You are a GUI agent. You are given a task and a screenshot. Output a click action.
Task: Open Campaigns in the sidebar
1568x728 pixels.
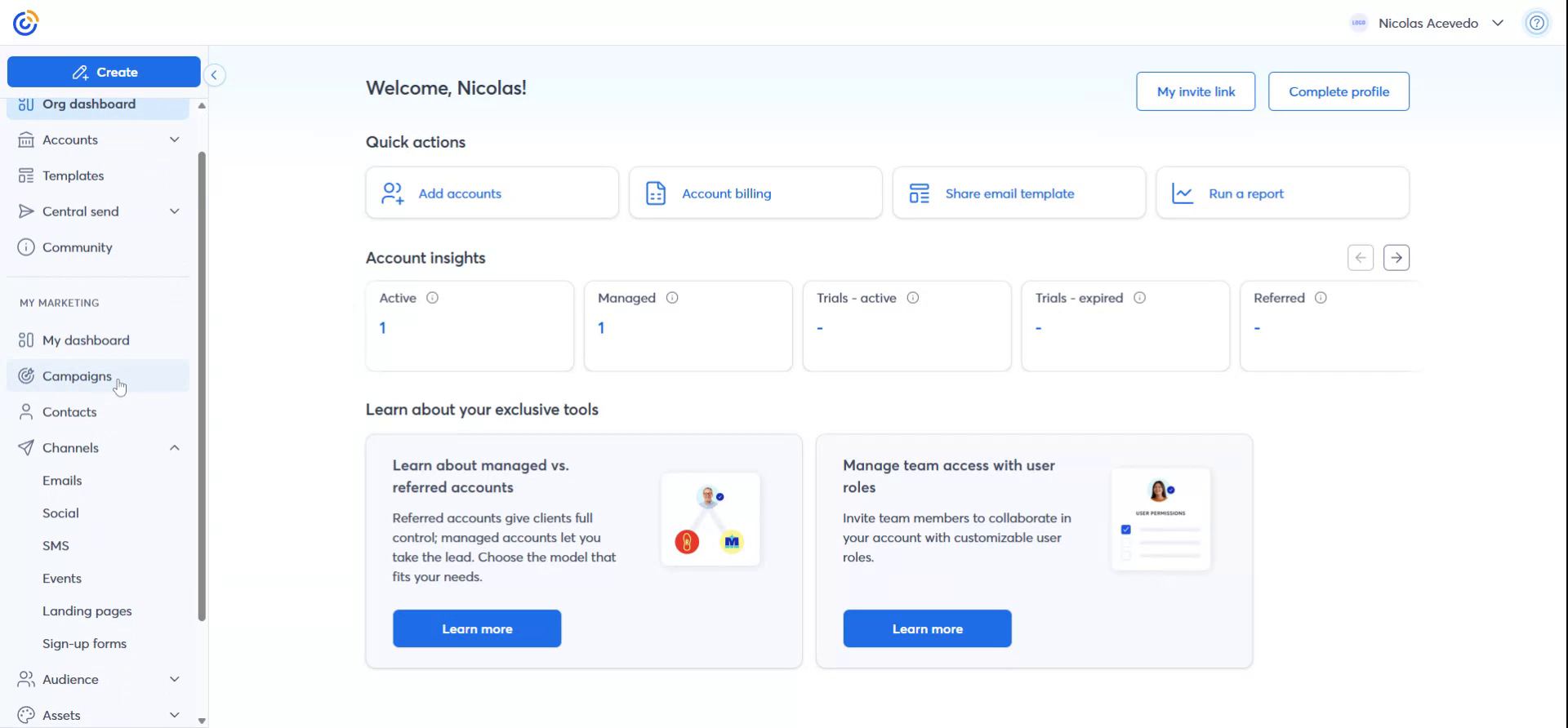click(77, 376)
